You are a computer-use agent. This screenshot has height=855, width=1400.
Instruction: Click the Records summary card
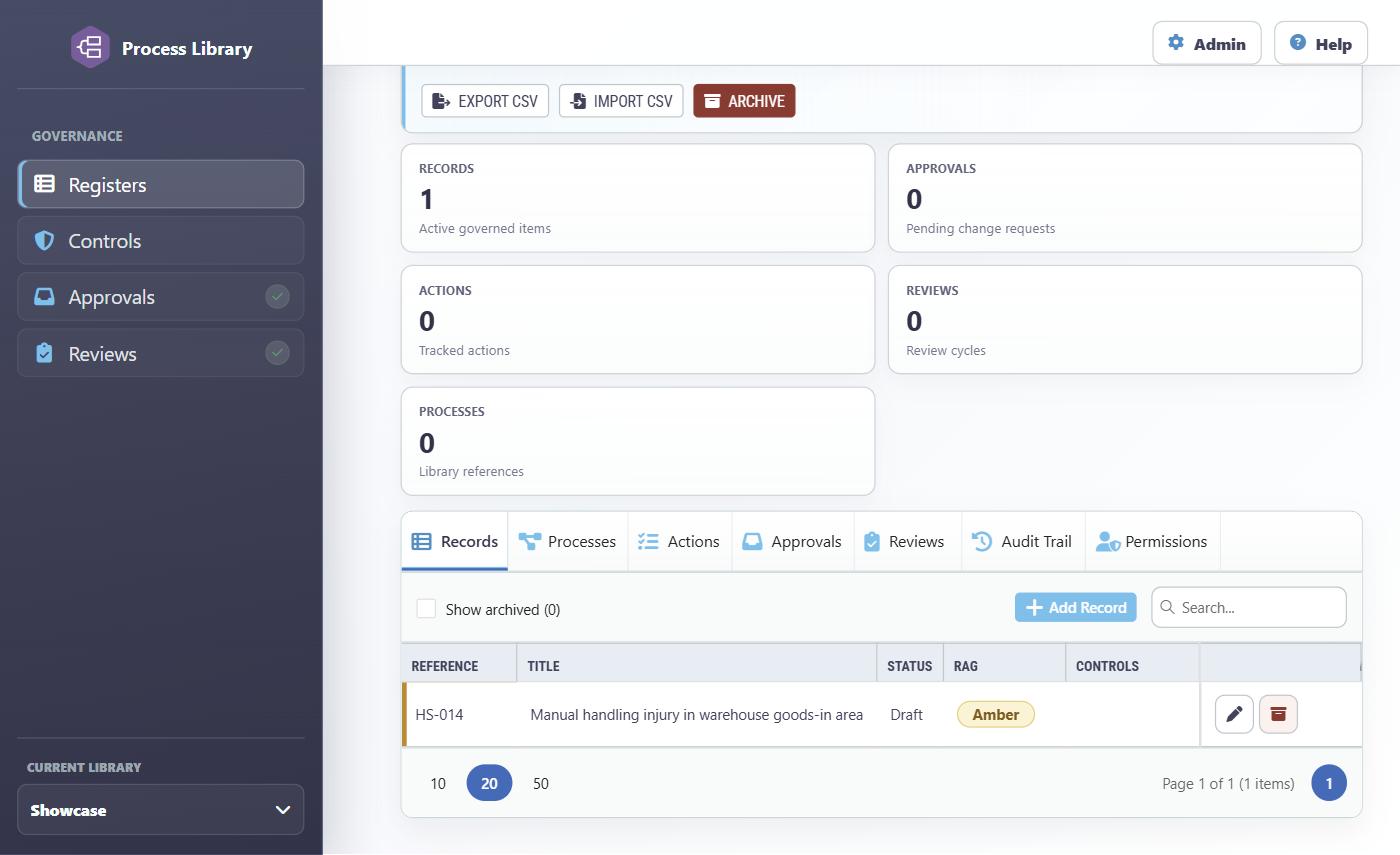[638, 198]
